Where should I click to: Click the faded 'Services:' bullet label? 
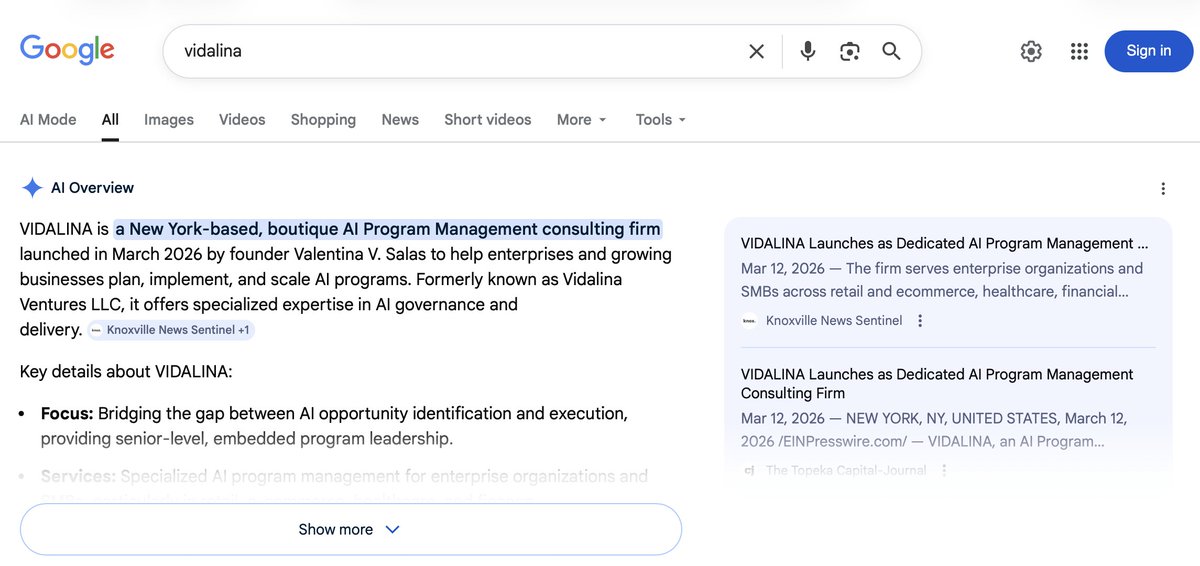[x=78, y=476]
